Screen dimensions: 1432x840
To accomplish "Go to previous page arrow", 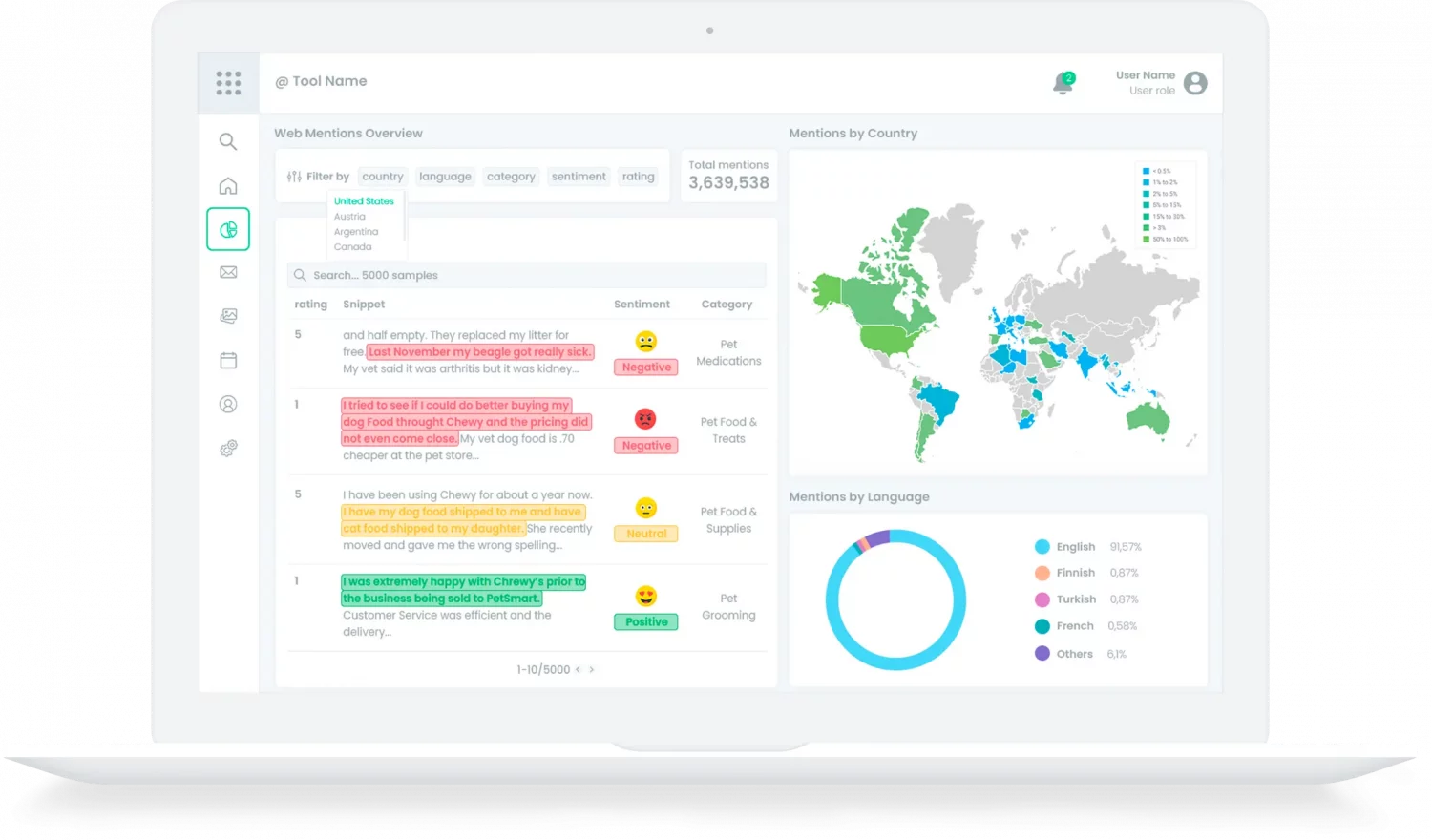I will [x=578, y=670].
